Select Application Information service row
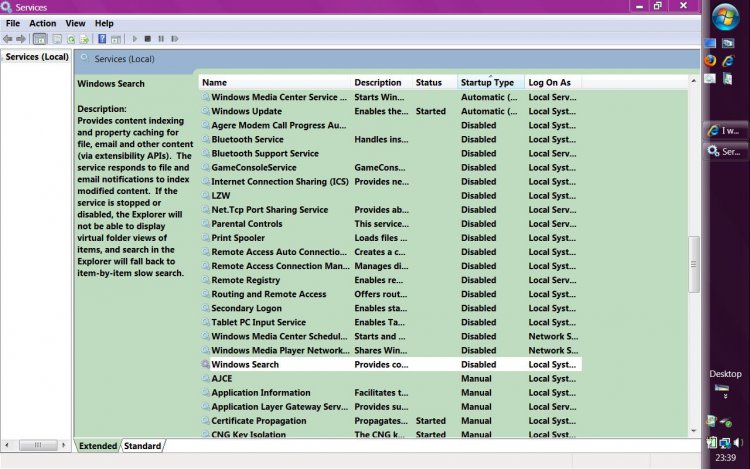 (390, 393)
